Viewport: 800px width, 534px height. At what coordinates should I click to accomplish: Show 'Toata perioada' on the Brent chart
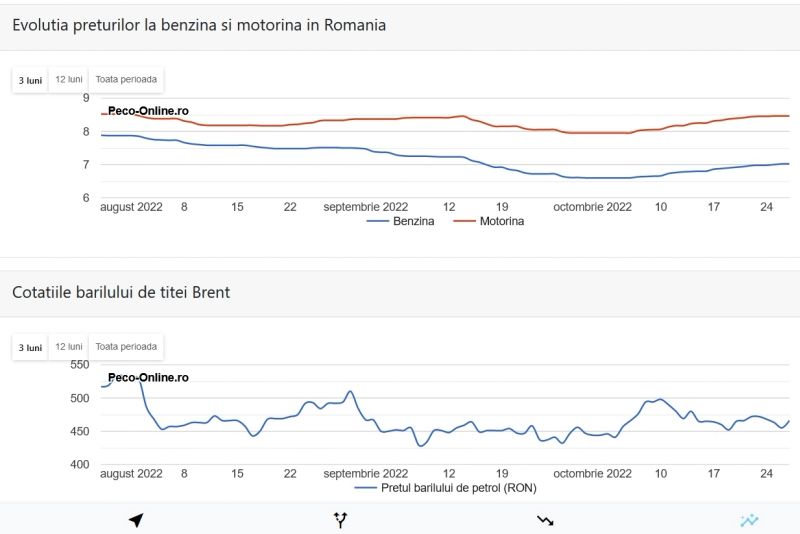[x=126, y=347]
